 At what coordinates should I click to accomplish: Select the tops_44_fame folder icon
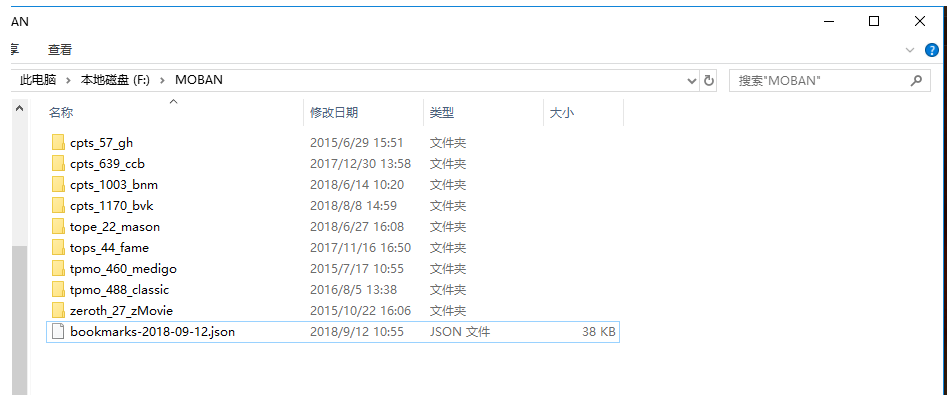coord(58,248)
